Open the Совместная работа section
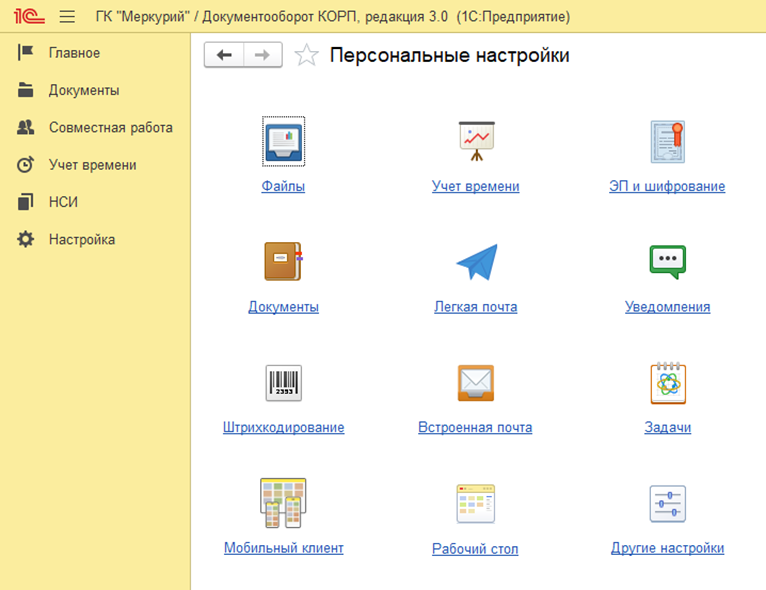Viewport: 766px width, 590px height. (111, 127)
